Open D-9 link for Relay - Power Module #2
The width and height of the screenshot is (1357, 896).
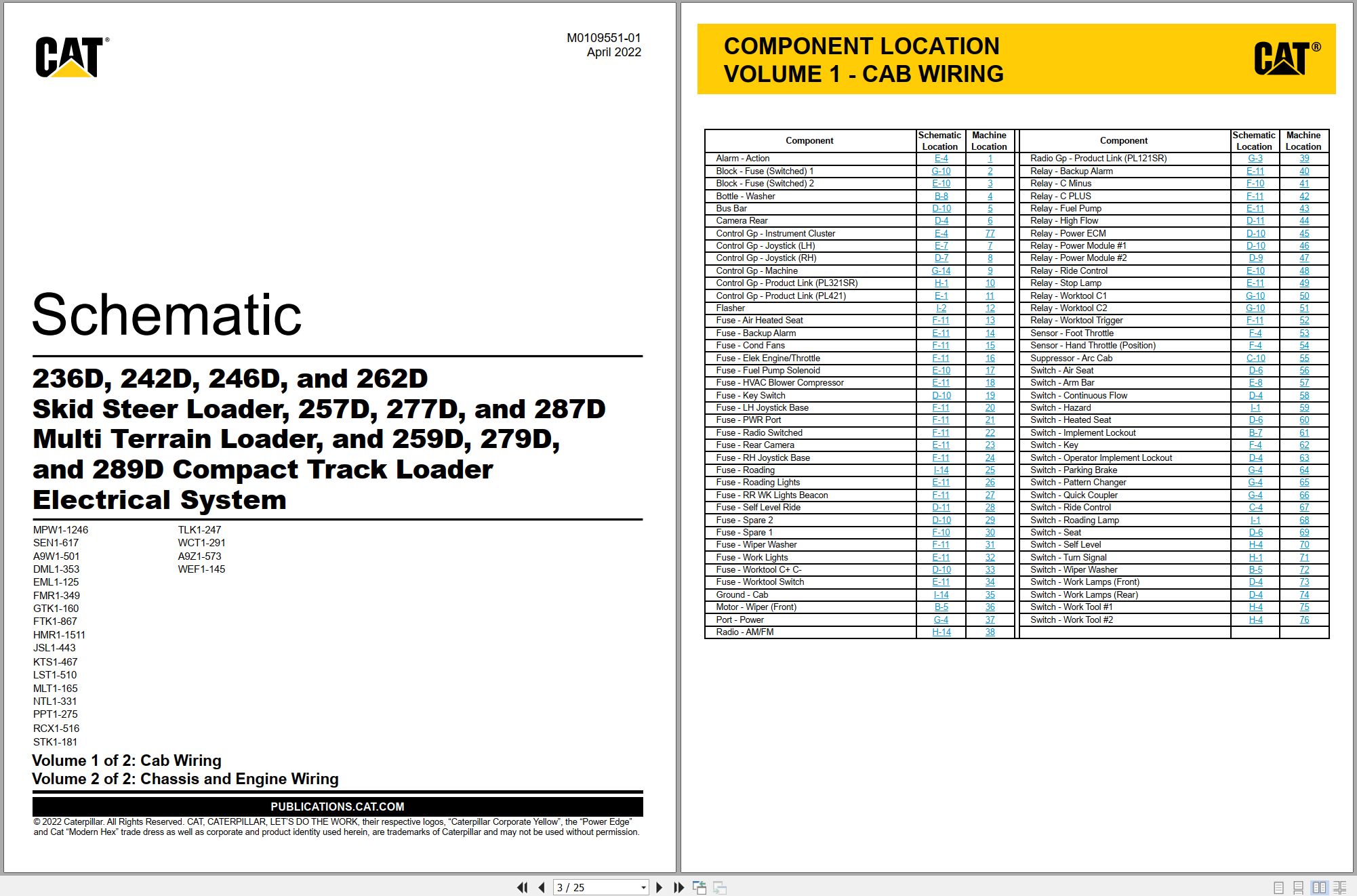[1255, 258]
